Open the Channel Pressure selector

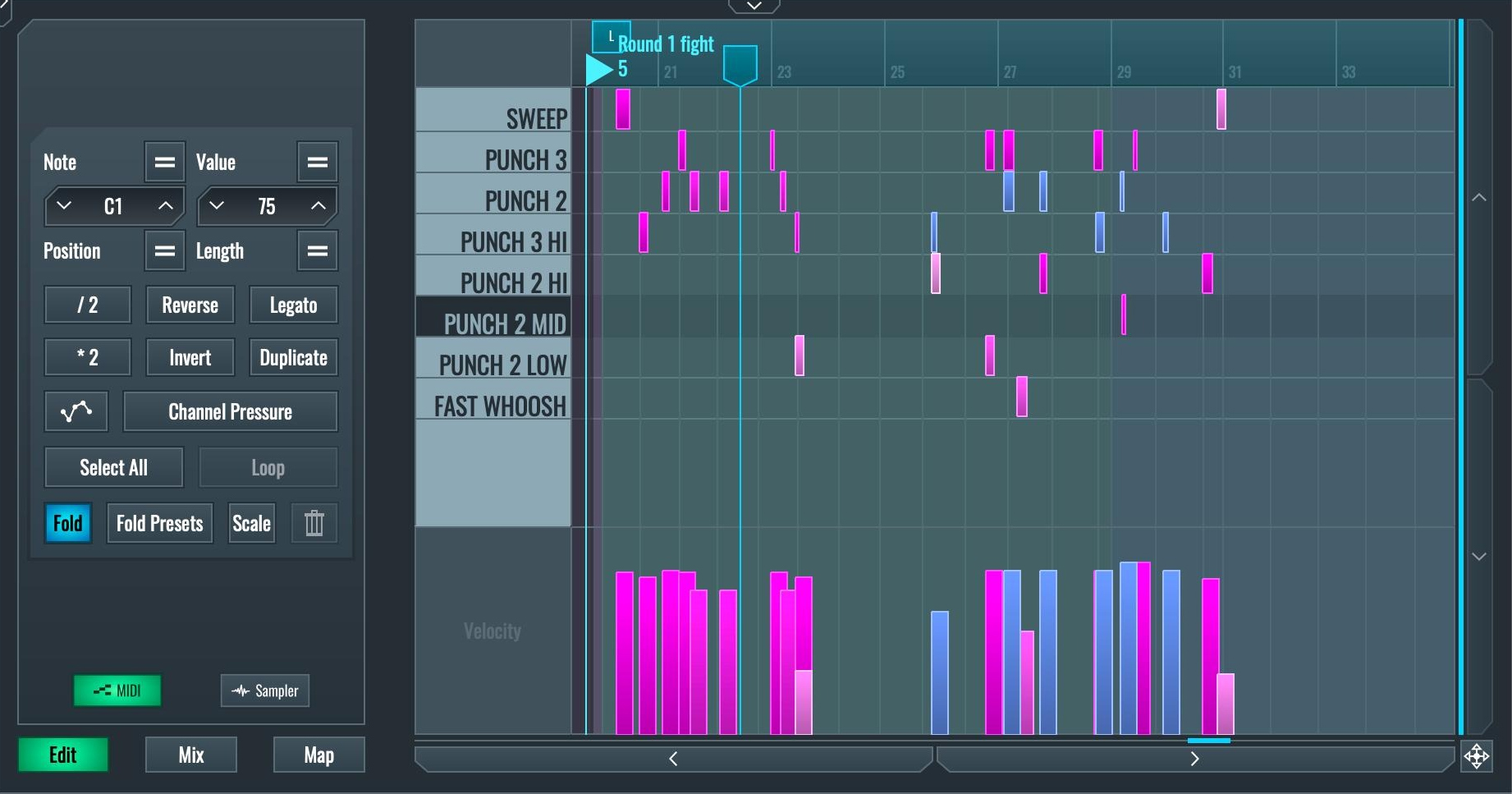[x=231, y=411]
